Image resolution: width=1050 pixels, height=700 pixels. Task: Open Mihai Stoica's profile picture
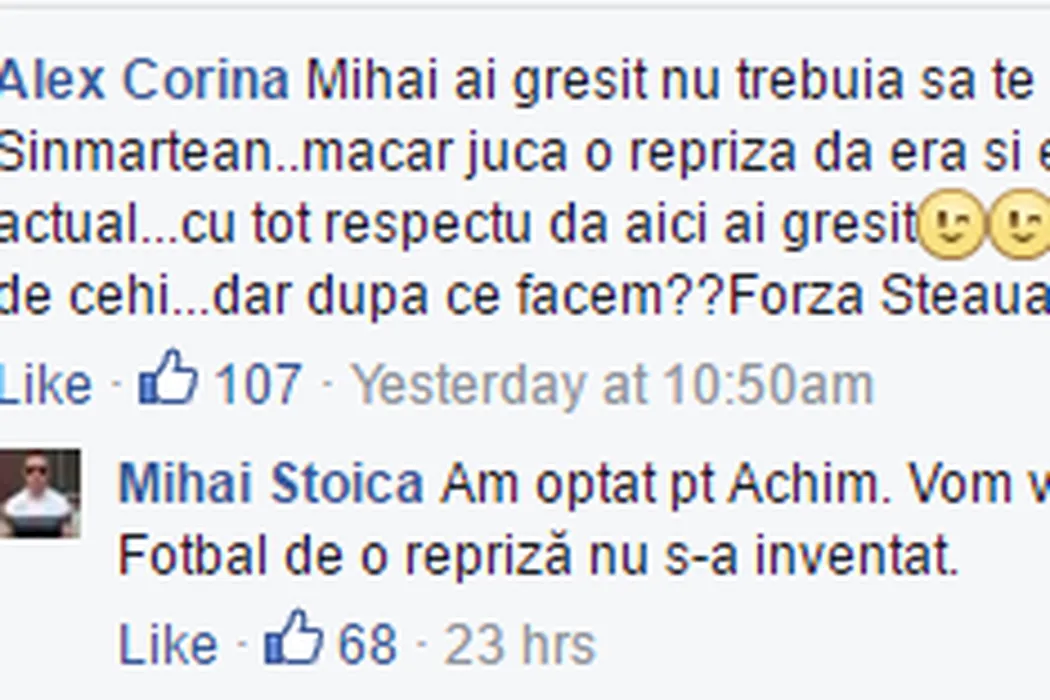coord(39,493)
